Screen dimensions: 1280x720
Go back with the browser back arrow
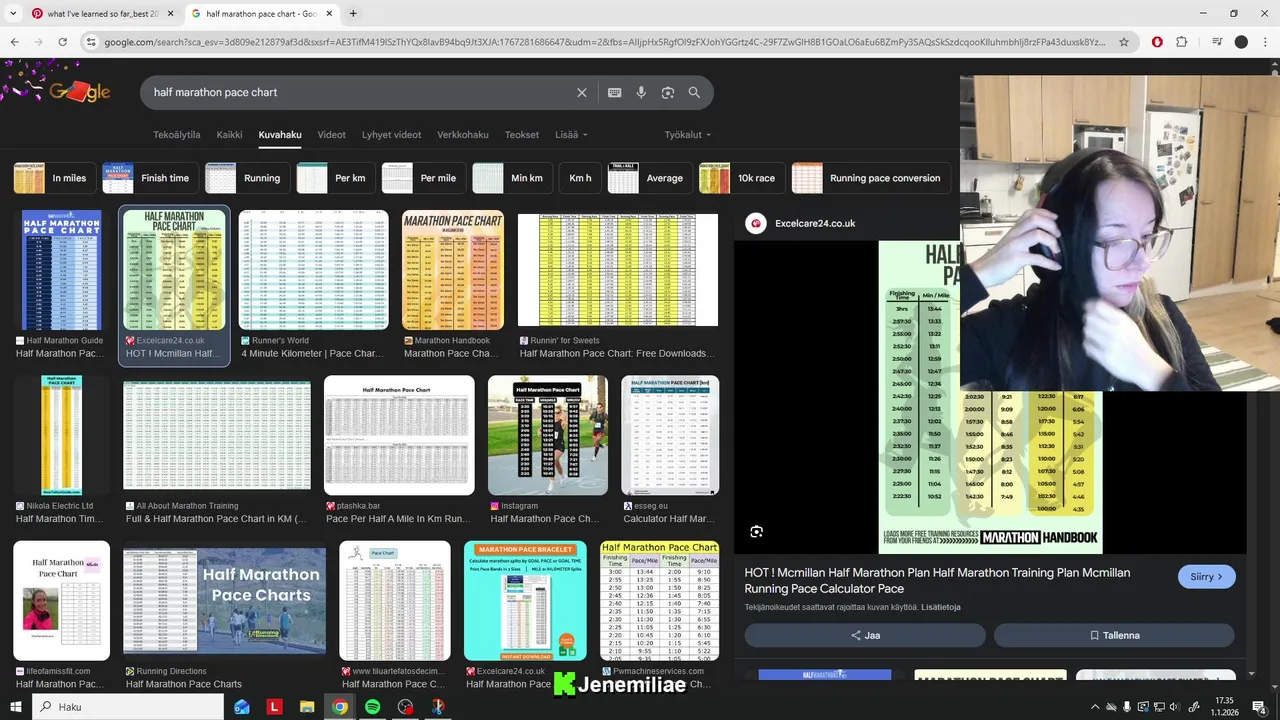(x=14, y=42)
